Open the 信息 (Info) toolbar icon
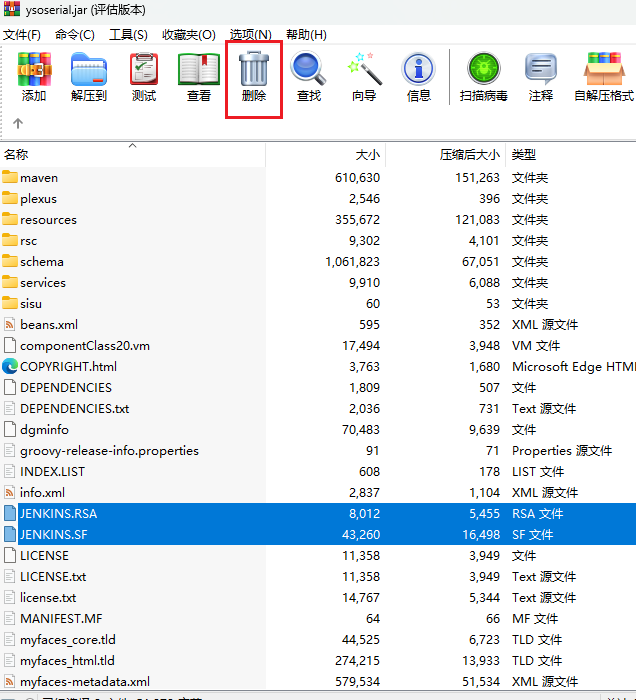The image size is (636, 700). [x=419, y=69]
